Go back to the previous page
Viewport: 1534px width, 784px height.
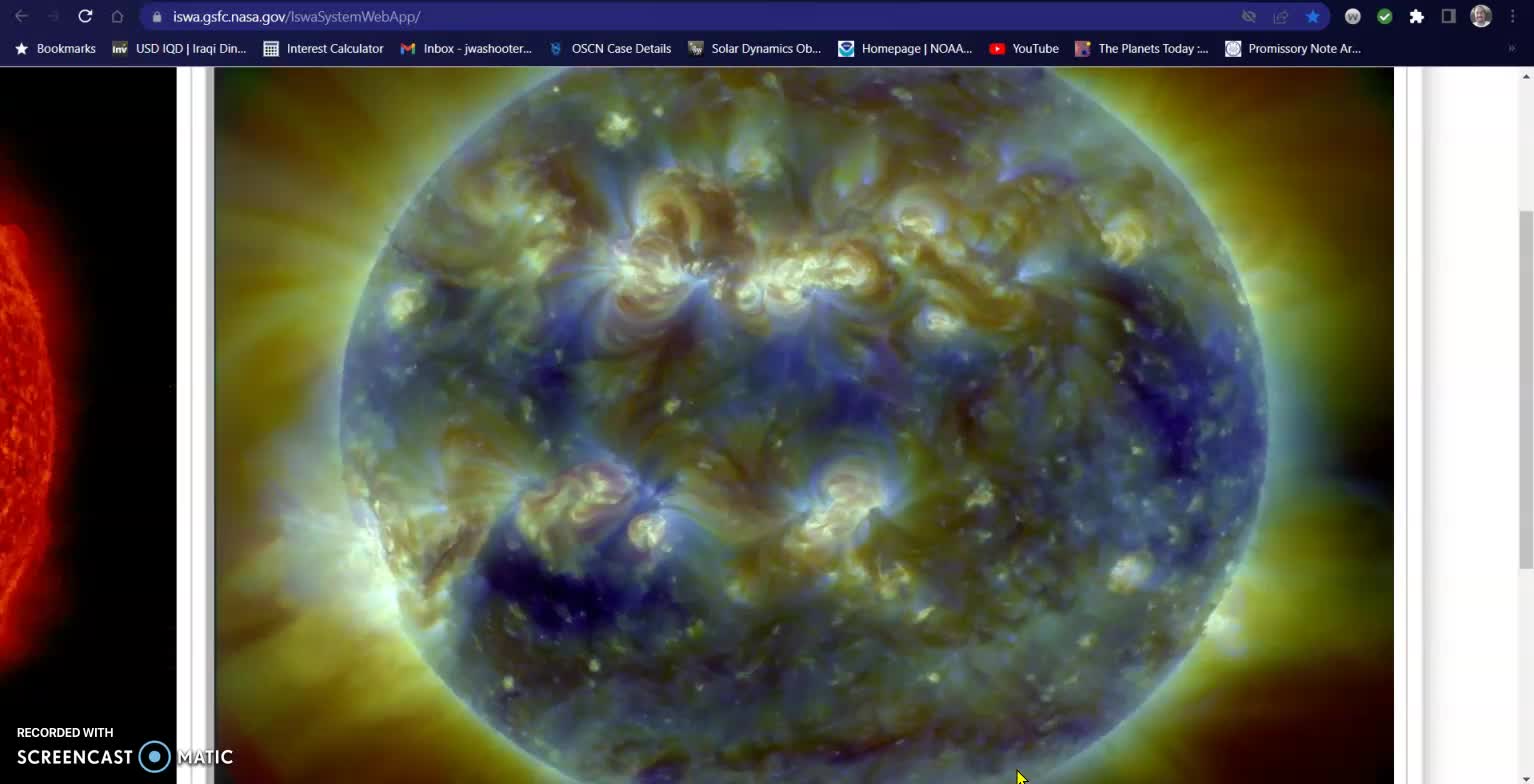point(21,16)
